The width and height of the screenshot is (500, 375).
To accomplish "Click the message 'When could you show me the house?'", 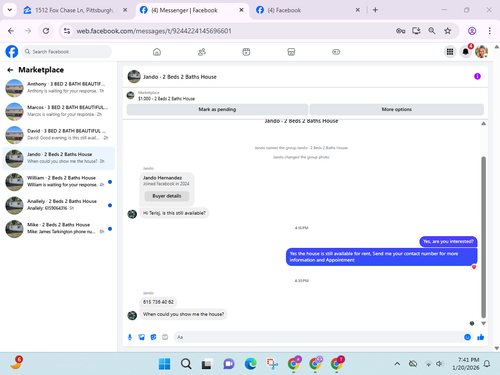I will click(x=183, y=314).
